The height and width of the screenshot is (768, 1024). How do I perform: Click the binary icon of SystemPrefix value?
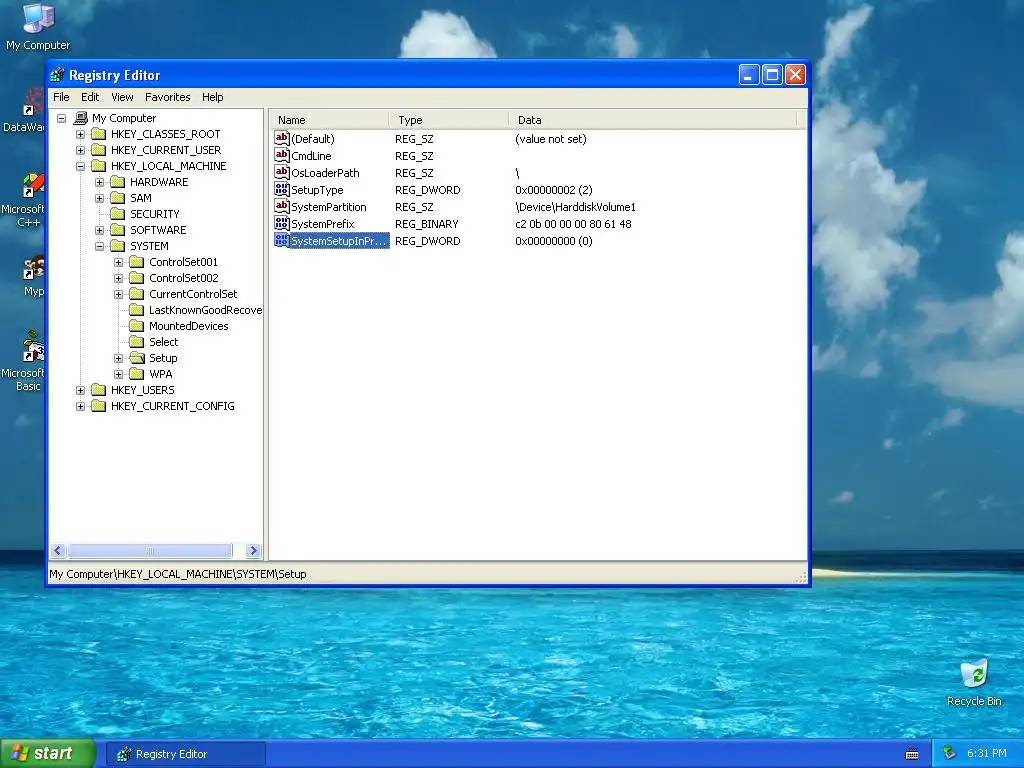click(x=281, y=223)
